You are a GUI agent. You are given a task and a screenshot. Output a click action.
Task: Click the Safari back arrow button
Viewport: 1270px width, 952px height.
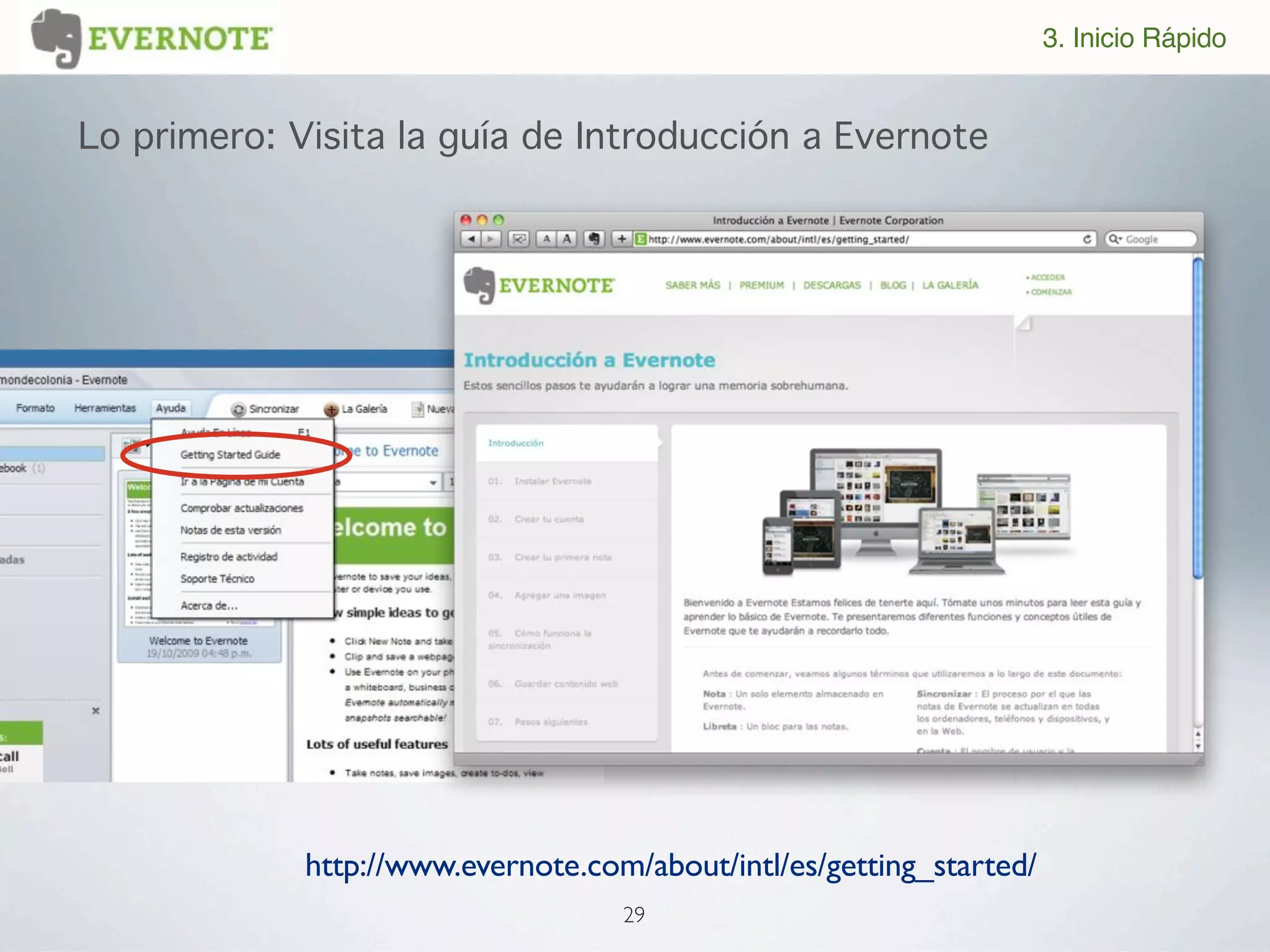click(x=471, y=239)
